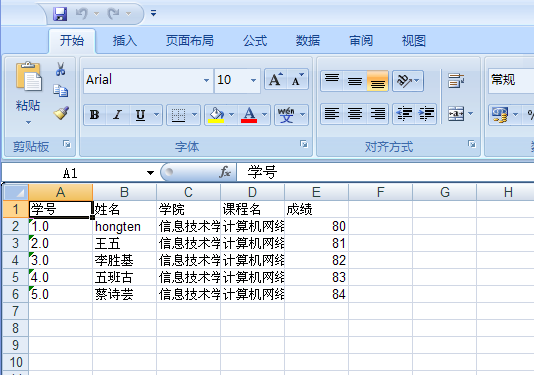
Task: Open the font color dropdown arrow
Action: point(265,115)
